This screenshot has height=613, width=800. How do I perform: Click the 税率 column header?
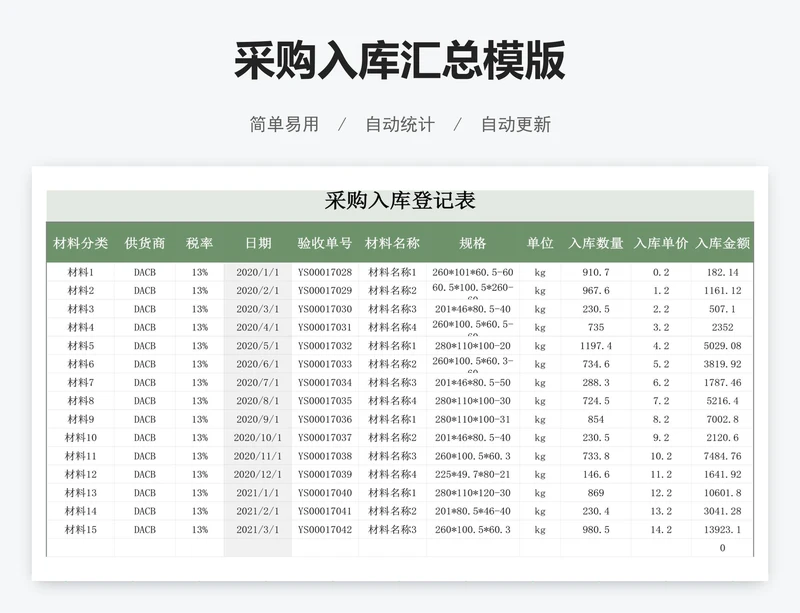(199, 243)
